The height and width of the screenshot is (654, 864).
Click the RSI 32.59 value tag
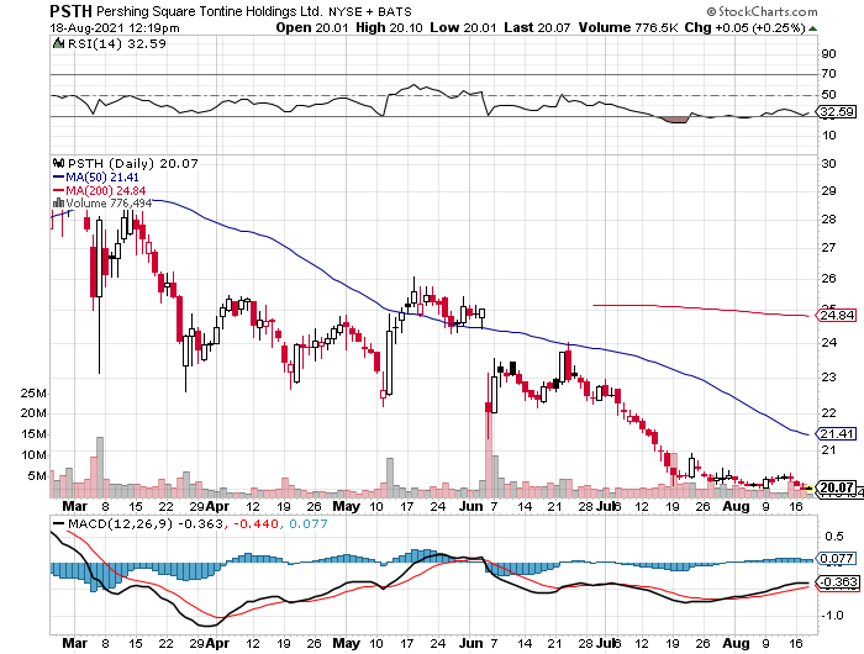coord(837,112)
